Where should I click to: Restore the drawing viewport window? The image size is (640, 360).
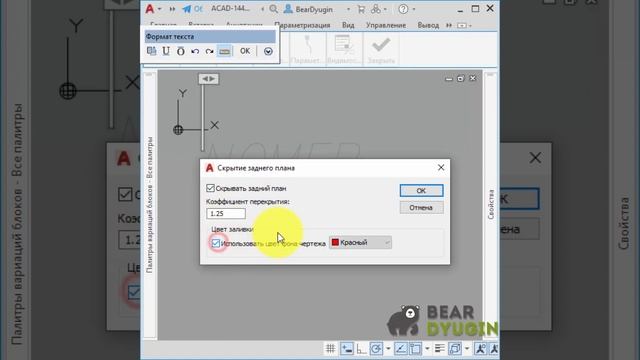click(x=461, y=78)
